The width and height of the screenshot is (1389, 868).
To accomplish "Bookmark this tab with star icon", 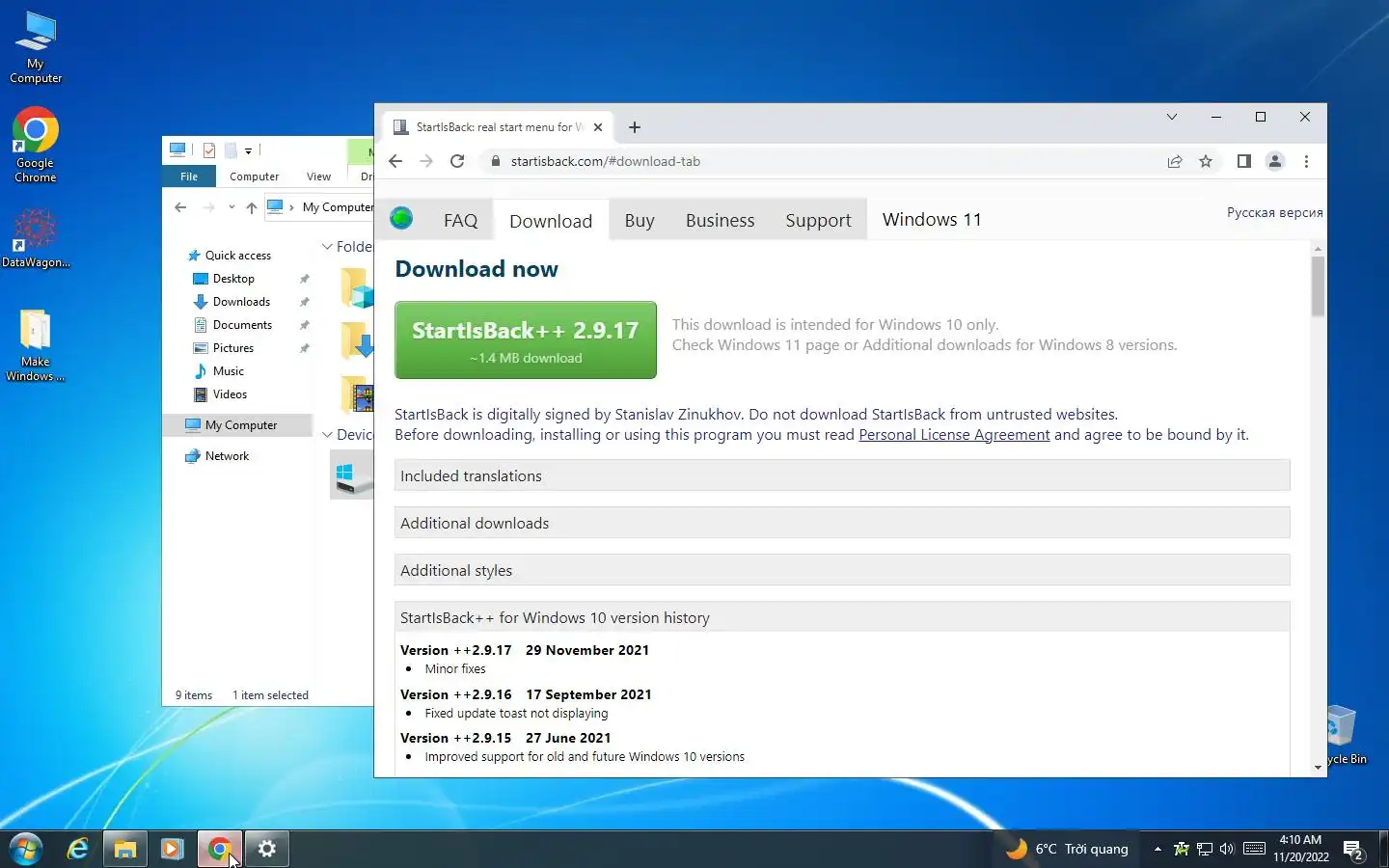I will pyautogui.click(x=1206, y=161).
